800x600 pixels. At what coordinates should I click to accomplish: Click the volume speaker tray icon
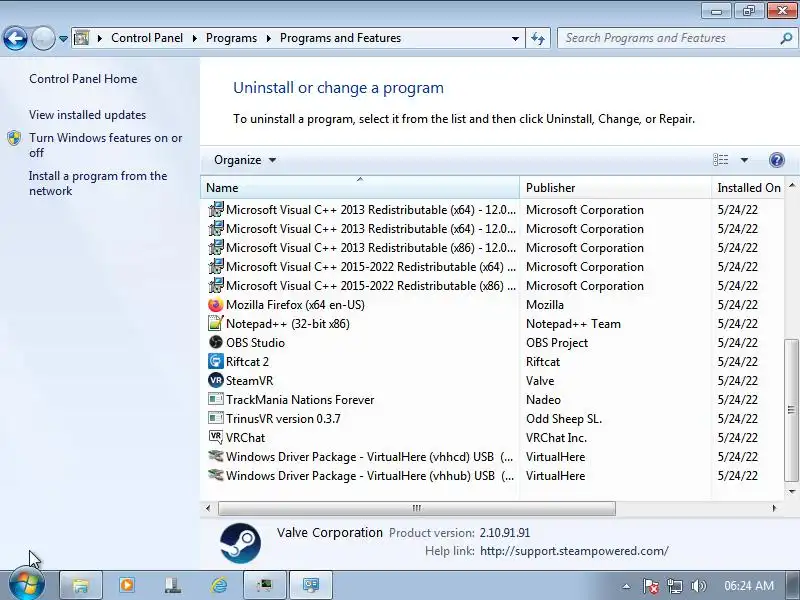tap(698, 586)
